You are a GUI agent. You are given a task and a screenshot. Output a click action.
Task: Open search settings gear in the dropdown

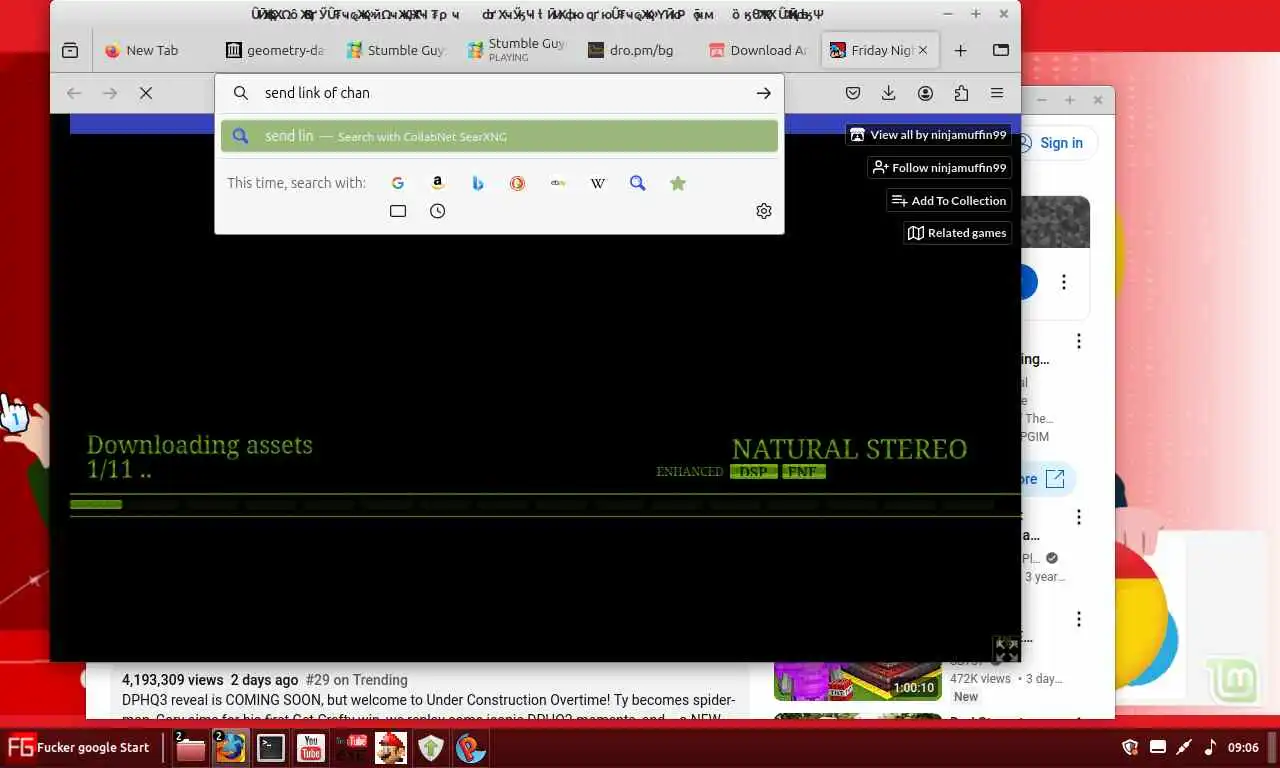tap(764, 211)
